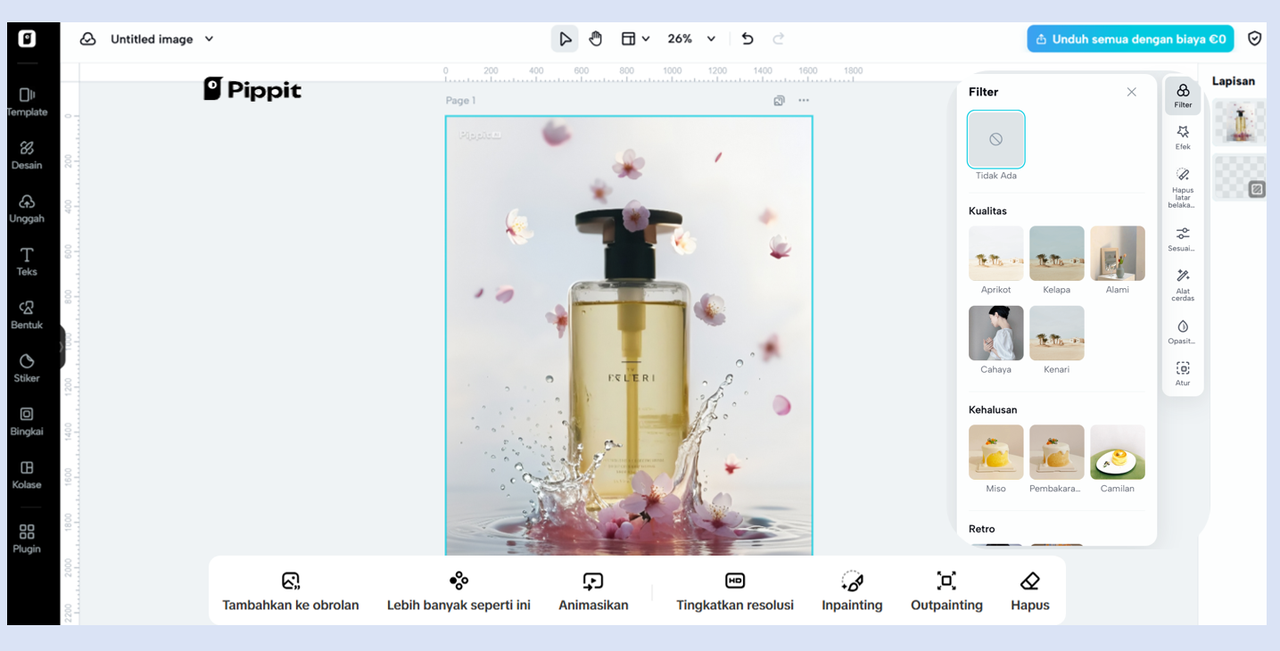The image size is (1280, 651).
Task: Open the Page 1 more options menu
Action: point(803,100)
